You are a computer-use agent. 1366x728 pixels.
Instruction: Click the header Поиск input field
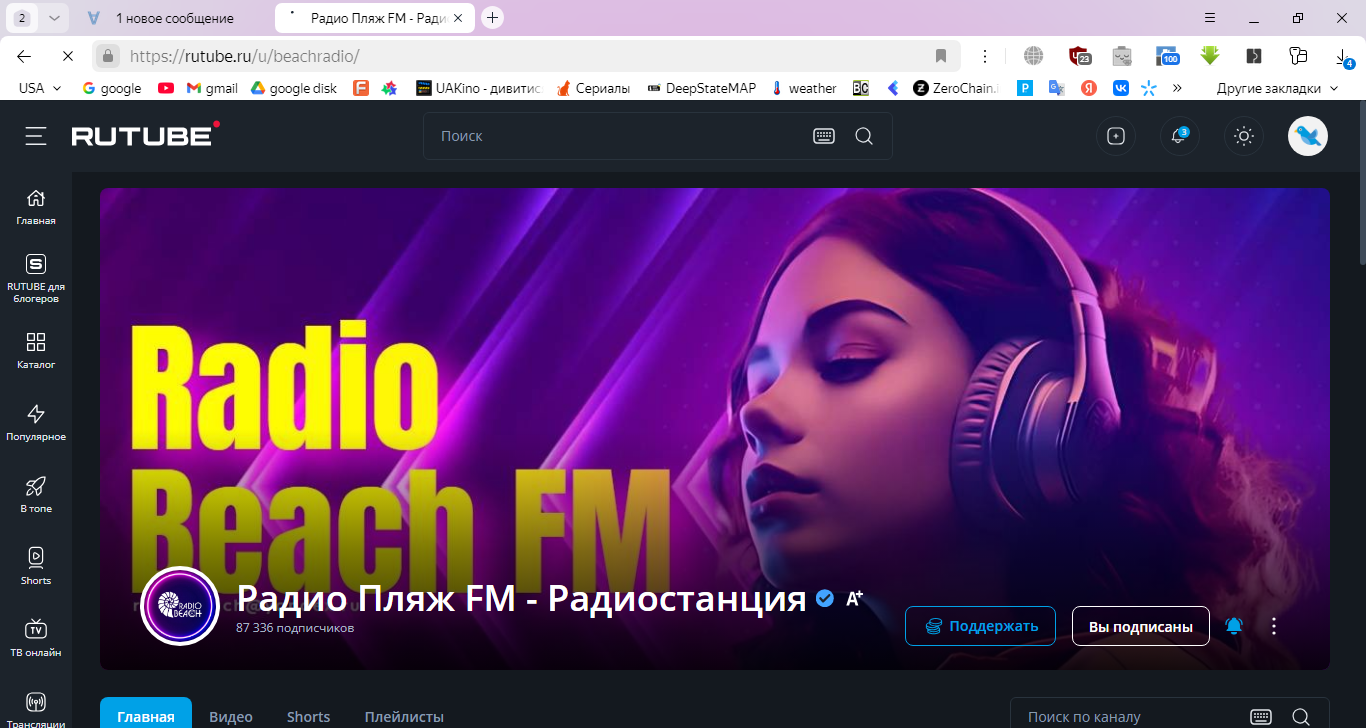tap(615, 136)
